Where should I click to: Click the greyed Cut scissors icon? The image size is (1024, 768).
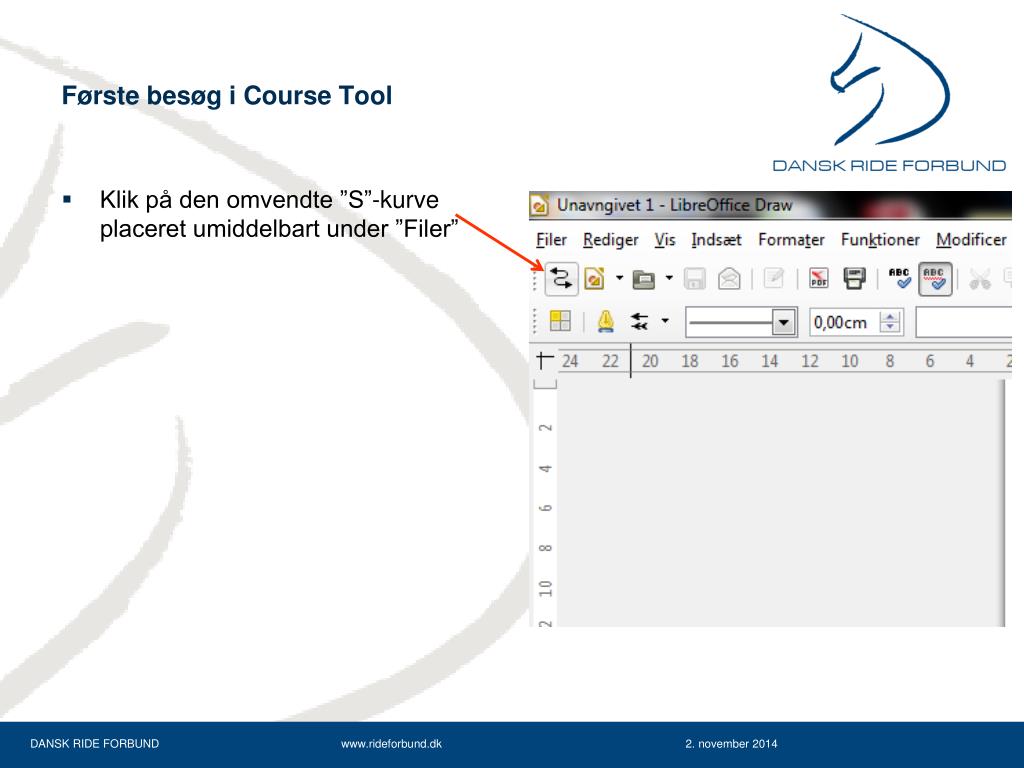pos(980,280)
